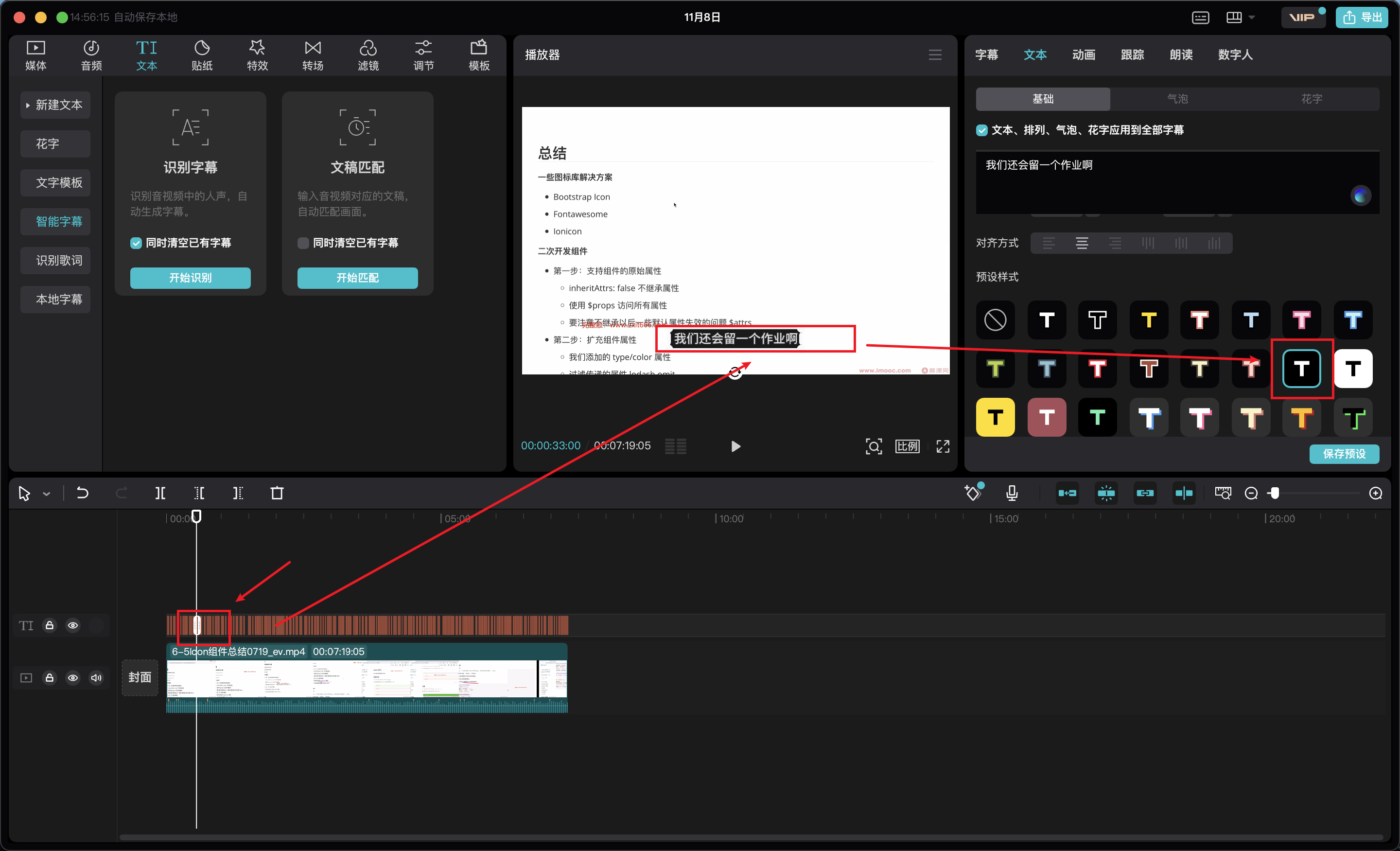Select the 气泡 sub-tab
This screenshot has width=1400, height=851.
point(1177,99)
